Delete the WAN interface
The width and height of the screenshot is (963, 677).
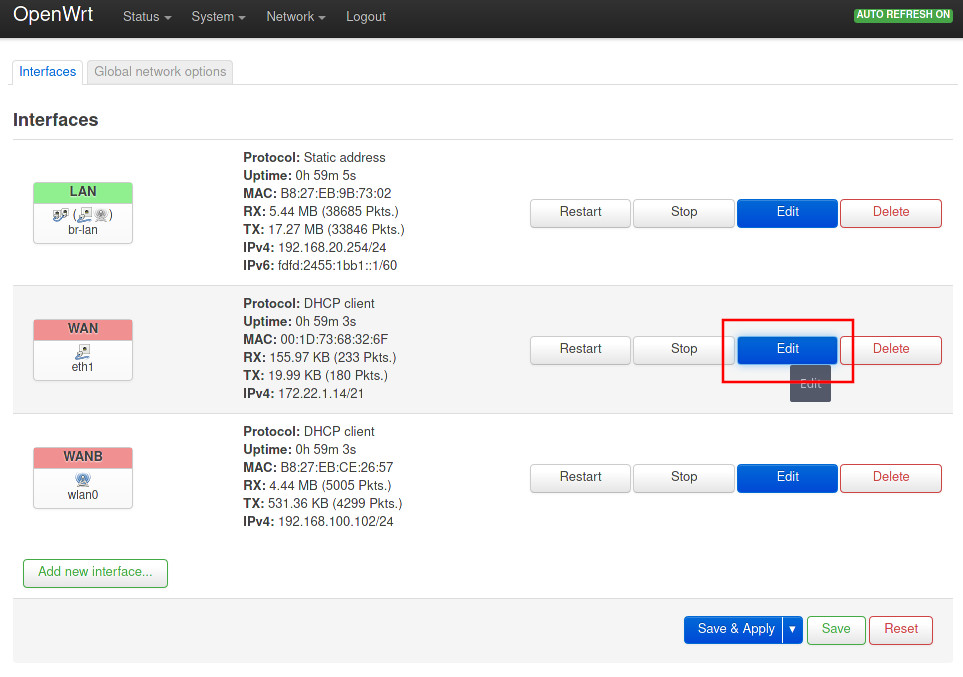point(891,350)
